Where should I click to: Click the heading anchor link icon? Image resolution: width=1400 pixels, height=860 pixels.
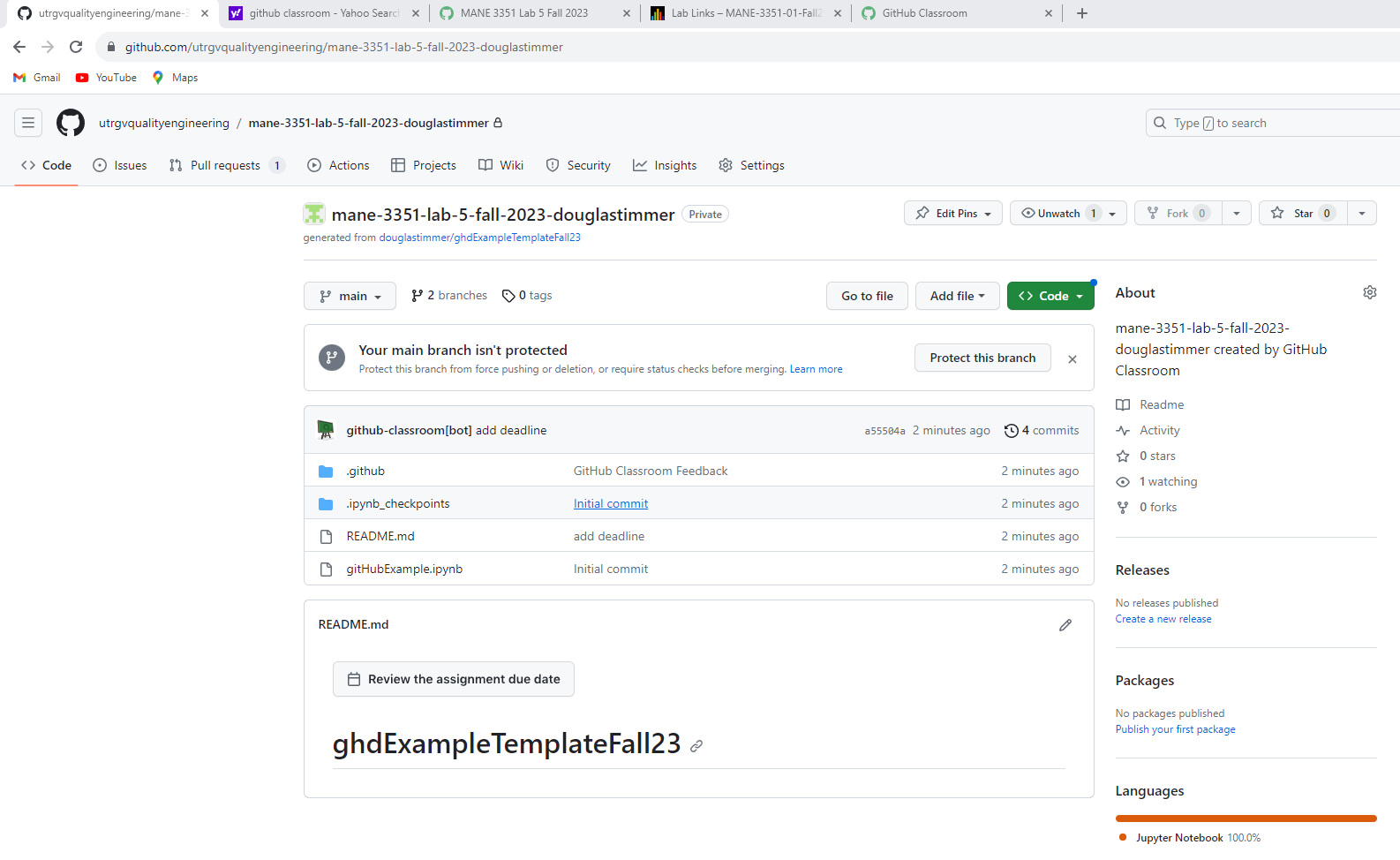tap(696, 746)
